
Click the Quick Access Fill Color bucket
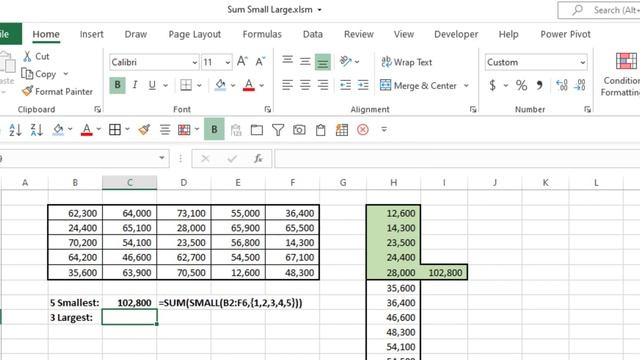coord(58,130)
